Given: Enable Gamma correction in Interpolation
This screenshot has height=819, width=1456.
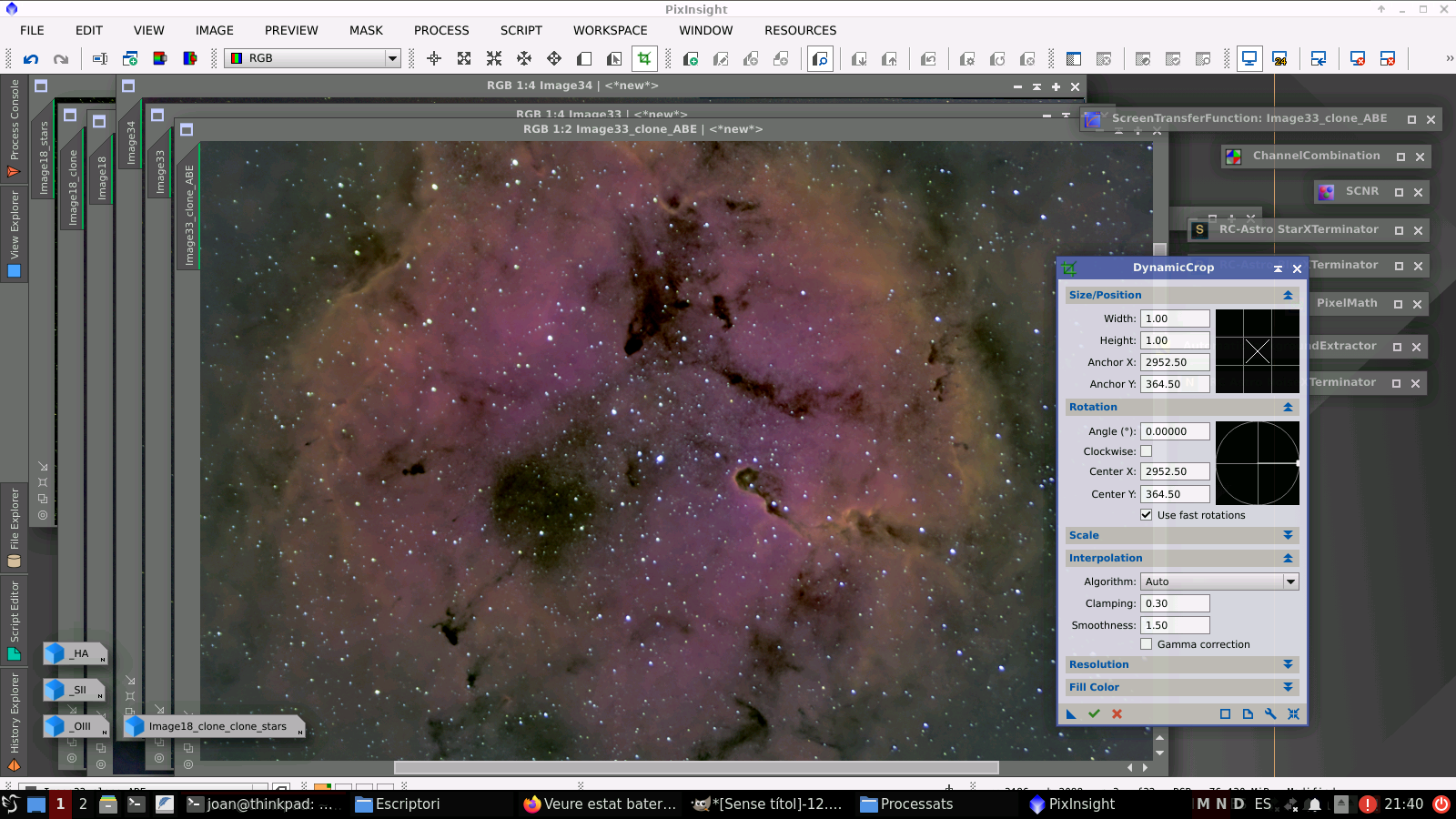Looking at the screenshot, I should click(1147, 644).
